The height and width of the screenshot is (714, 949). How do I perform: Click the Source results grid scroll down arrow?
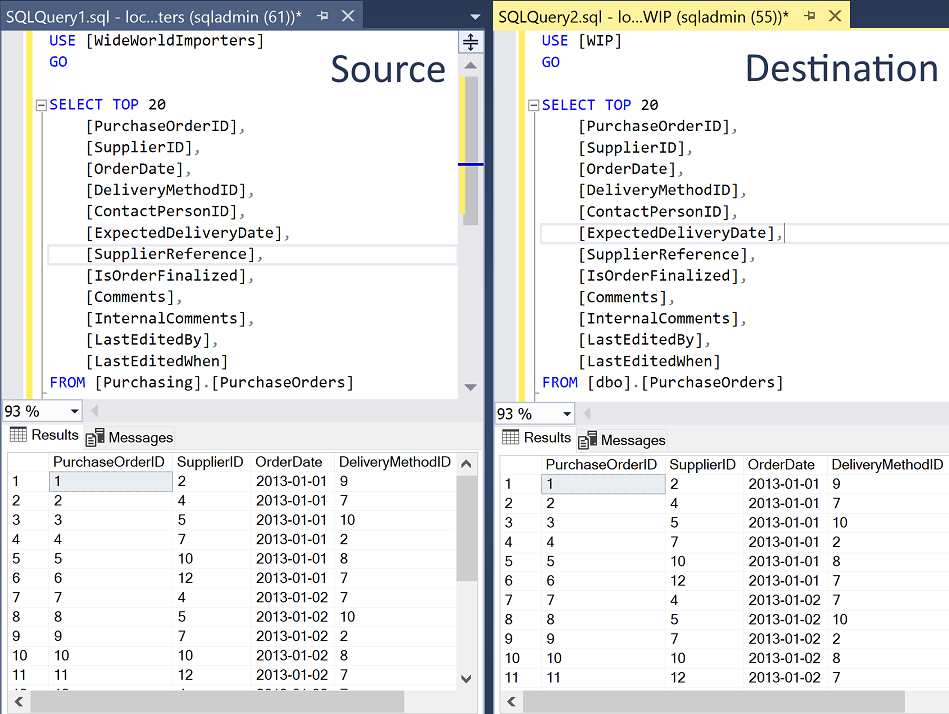pyautogui.click(x=466, y=679)
